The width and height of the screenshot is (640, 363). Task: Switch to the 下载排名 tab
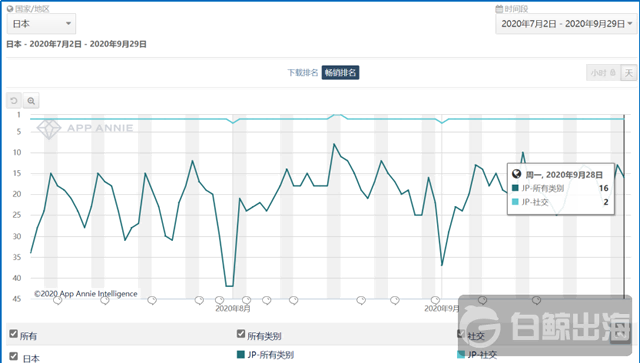coord(302,73)
